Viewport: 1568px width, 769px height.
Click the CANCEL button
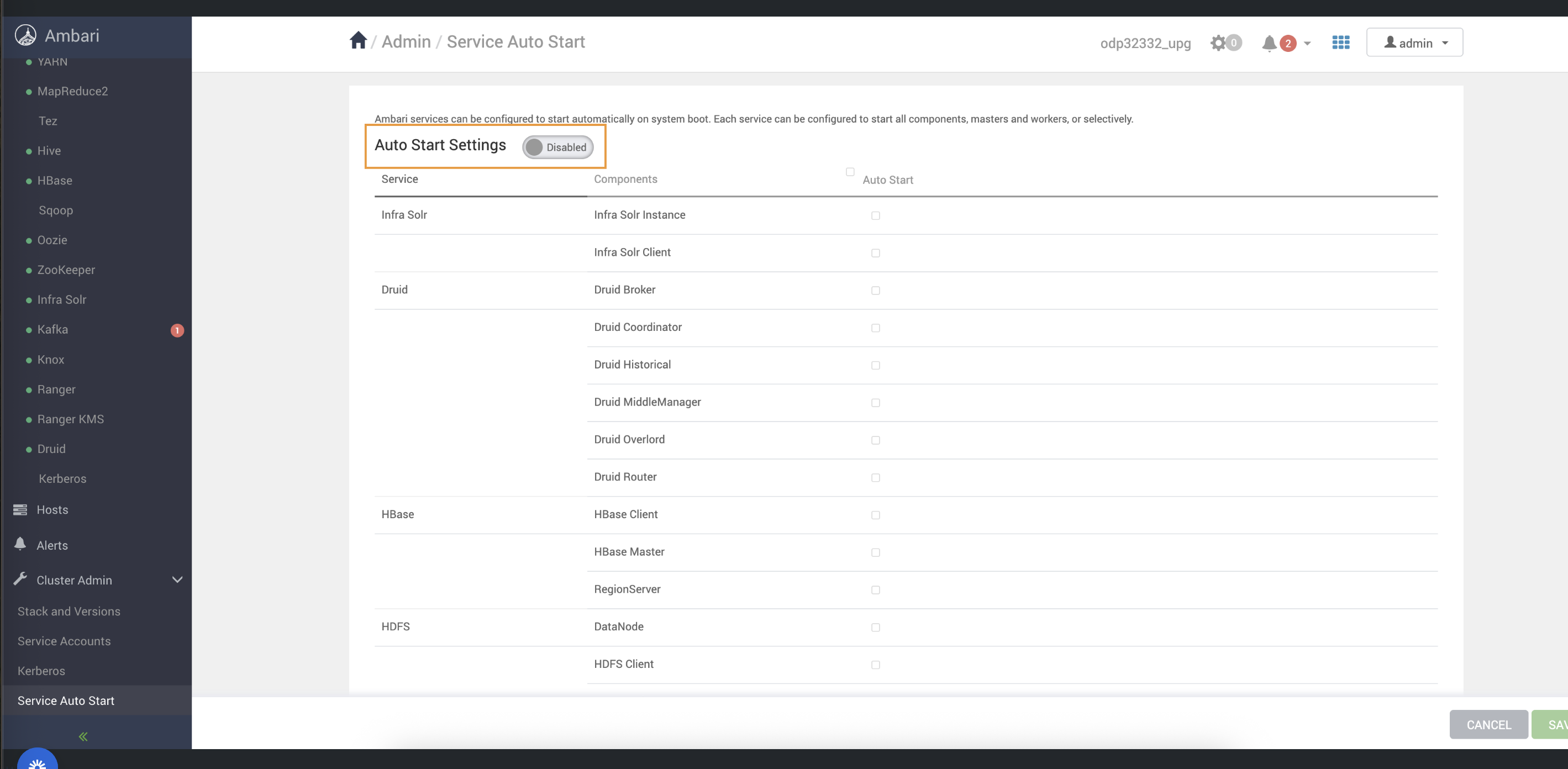pos(1488,725)
